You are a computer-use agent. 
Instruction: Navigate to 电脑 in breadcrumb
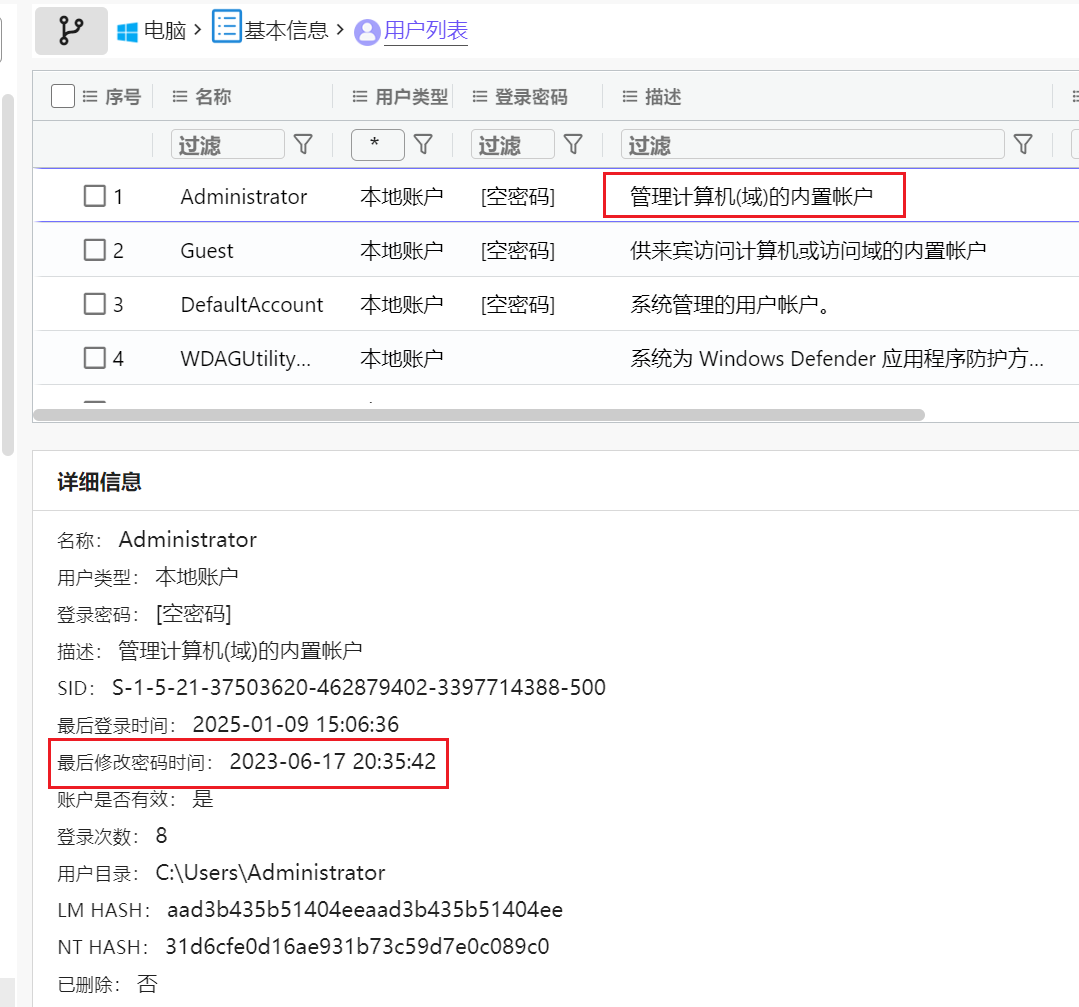point(165,31)
